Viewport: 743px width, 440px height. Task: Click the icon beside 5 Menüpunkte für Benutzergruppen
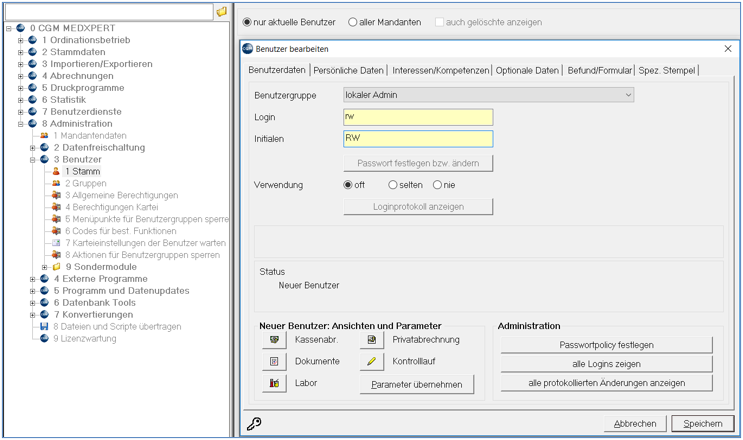[56, 219]
